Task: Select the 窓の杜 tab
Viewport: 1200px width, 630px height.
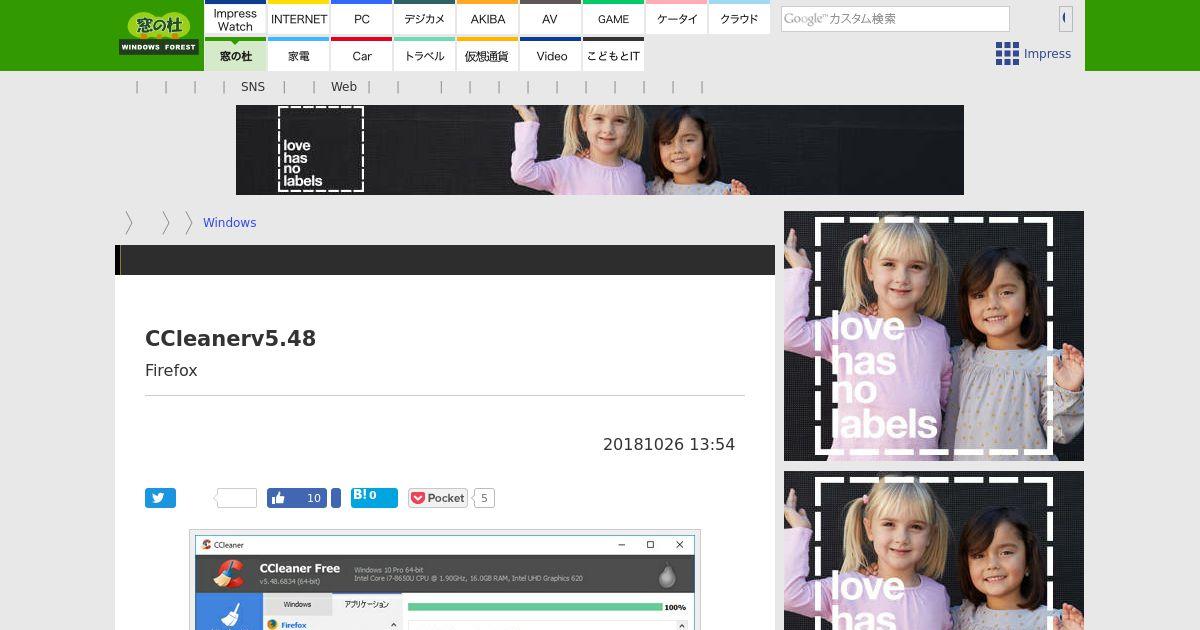Action: (235, 55)
